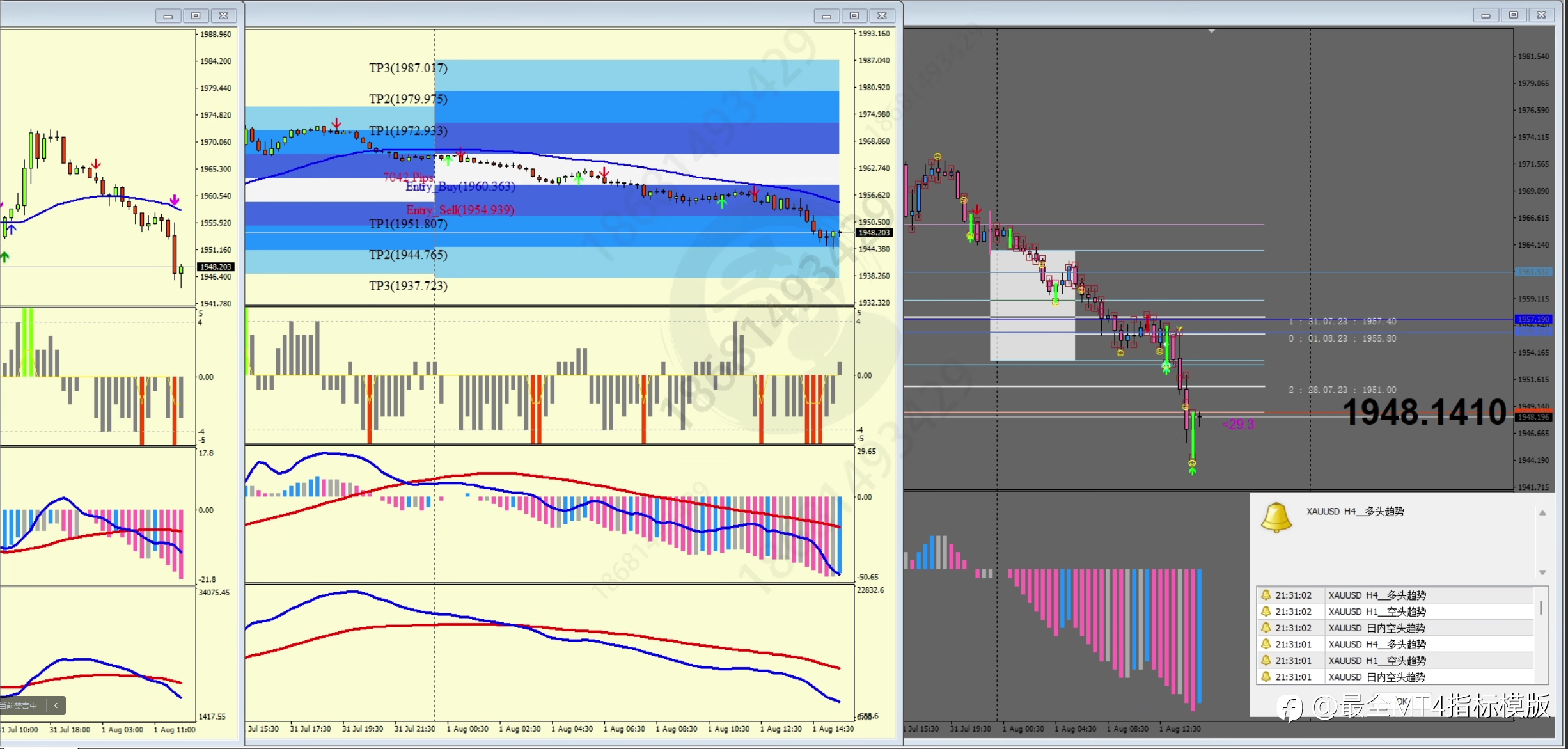Viewport: 1568px width, 749px height.
Task: Click the large yellow alert bell icon
Action: point(1276,517)
